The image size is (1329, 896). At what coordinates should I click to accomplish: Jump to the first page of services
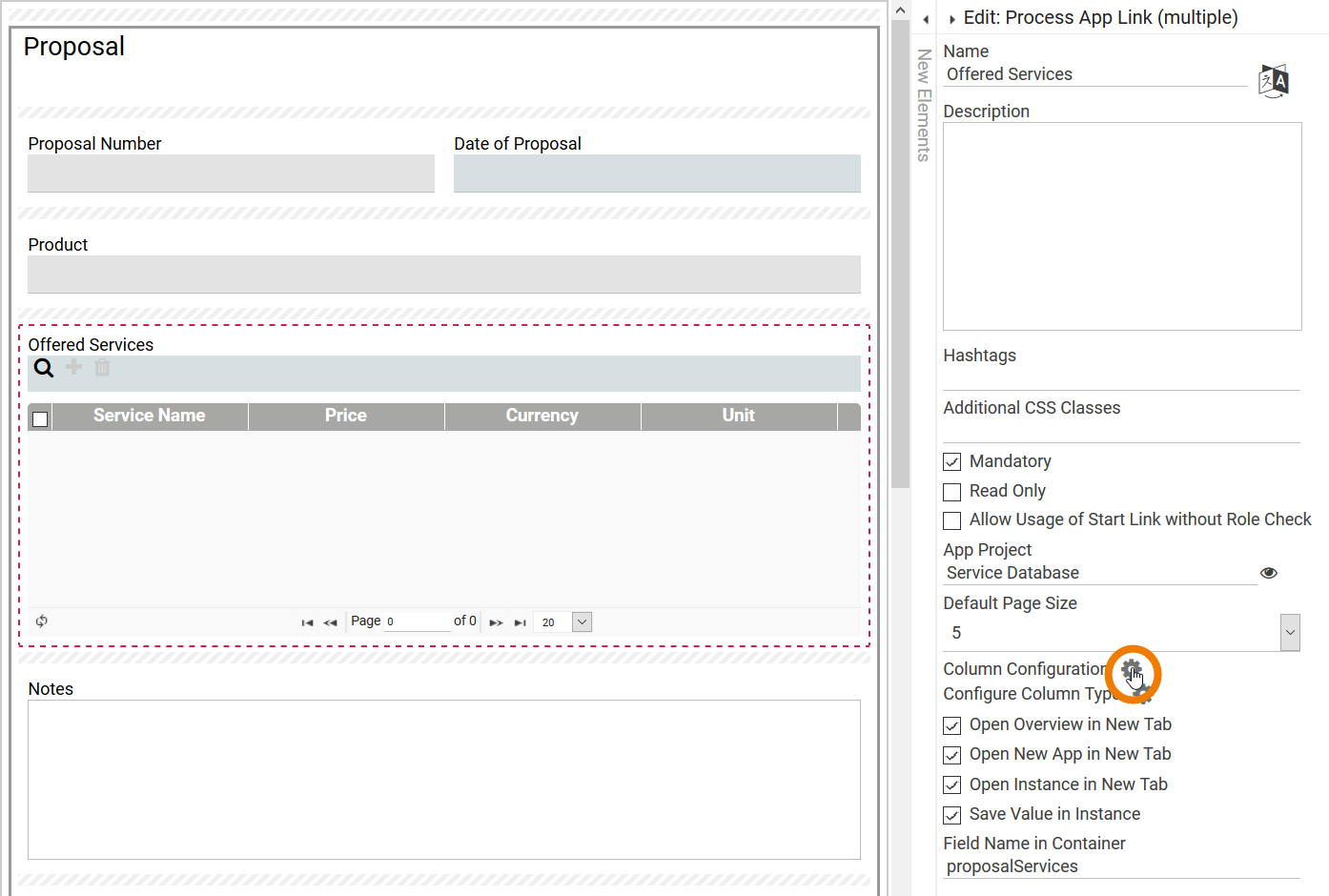pos(306,621)
